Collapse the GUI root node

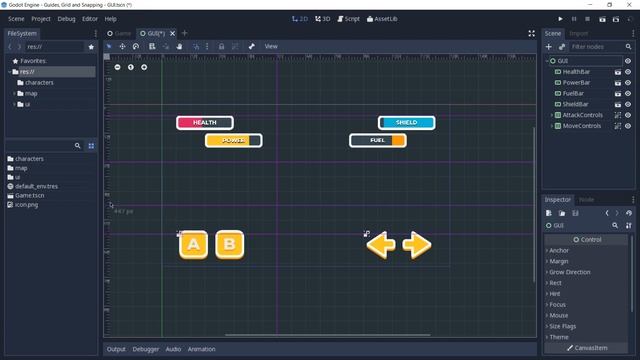pos(547,61)
